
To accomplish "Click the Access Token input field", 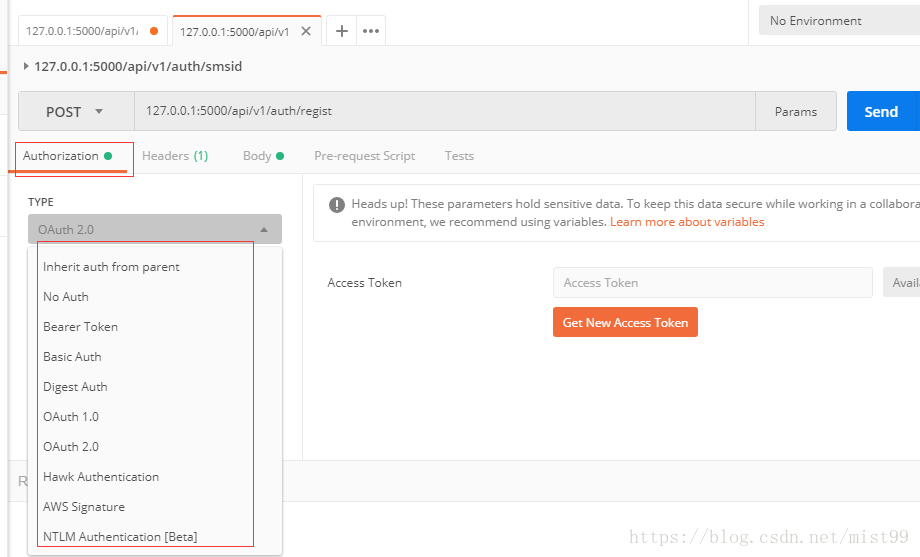I will (x=712, y=282).
